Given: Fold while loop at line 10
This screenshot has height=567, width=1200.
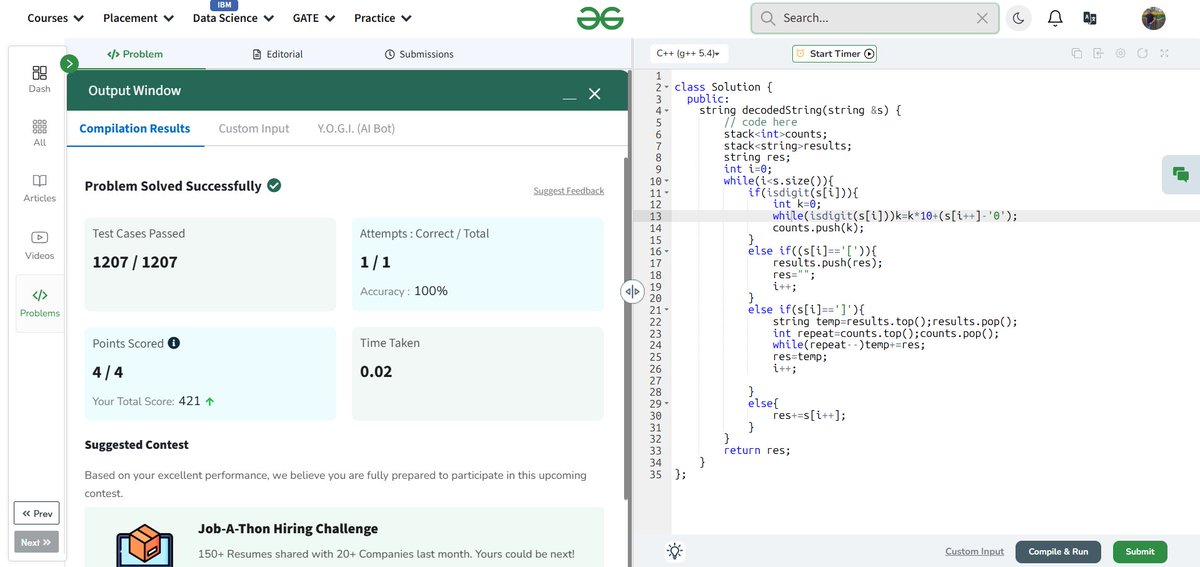Looking at the screenshot, I should 667,181.
